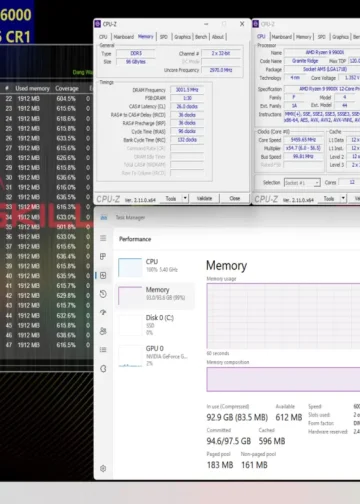
Task: Expand the Tools dropdown arrow in second CPU-Z window
Action: [x=343, y=199]
